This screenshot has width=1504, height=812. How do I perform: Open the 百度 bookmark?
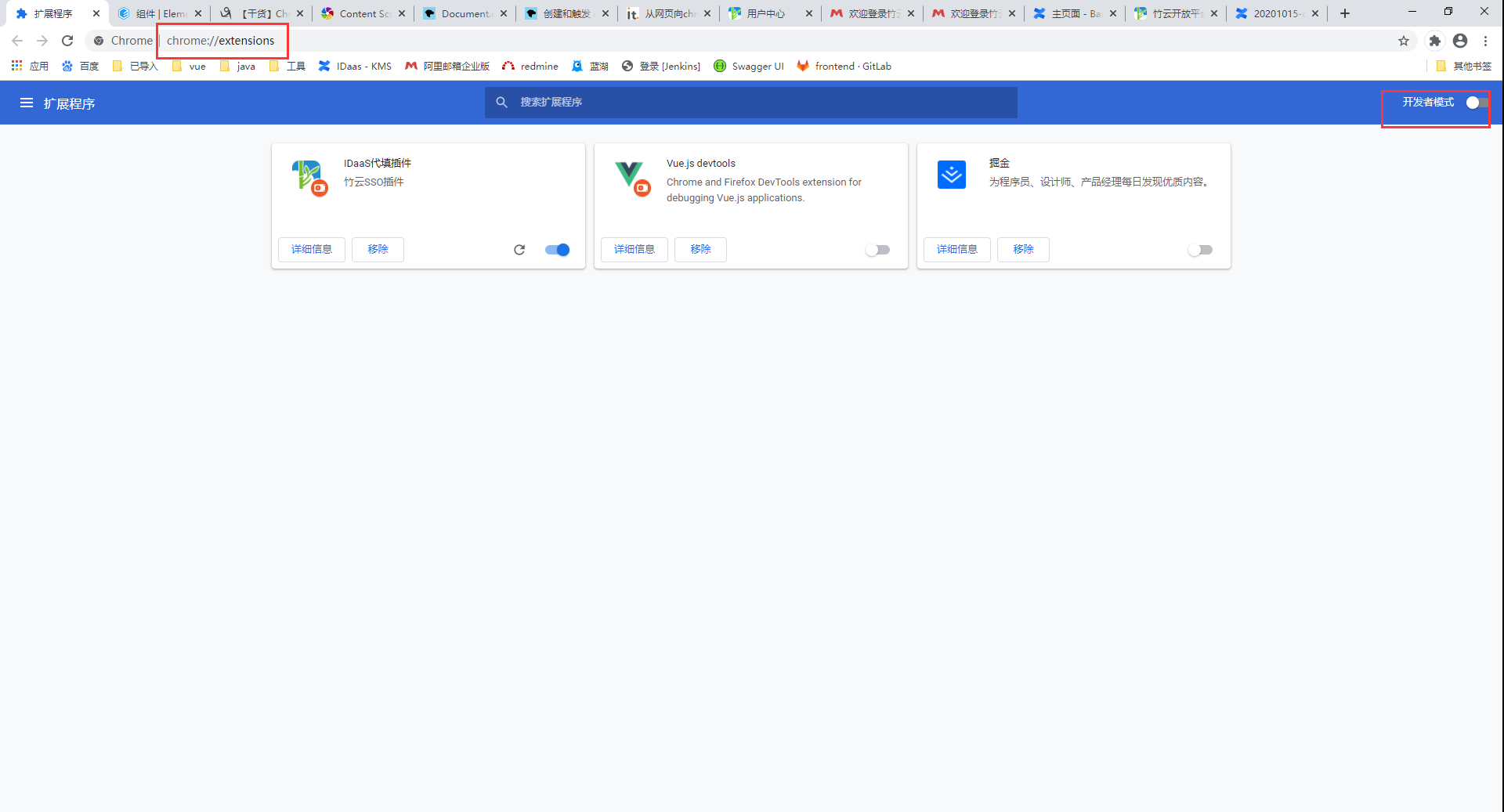[80, 67]
